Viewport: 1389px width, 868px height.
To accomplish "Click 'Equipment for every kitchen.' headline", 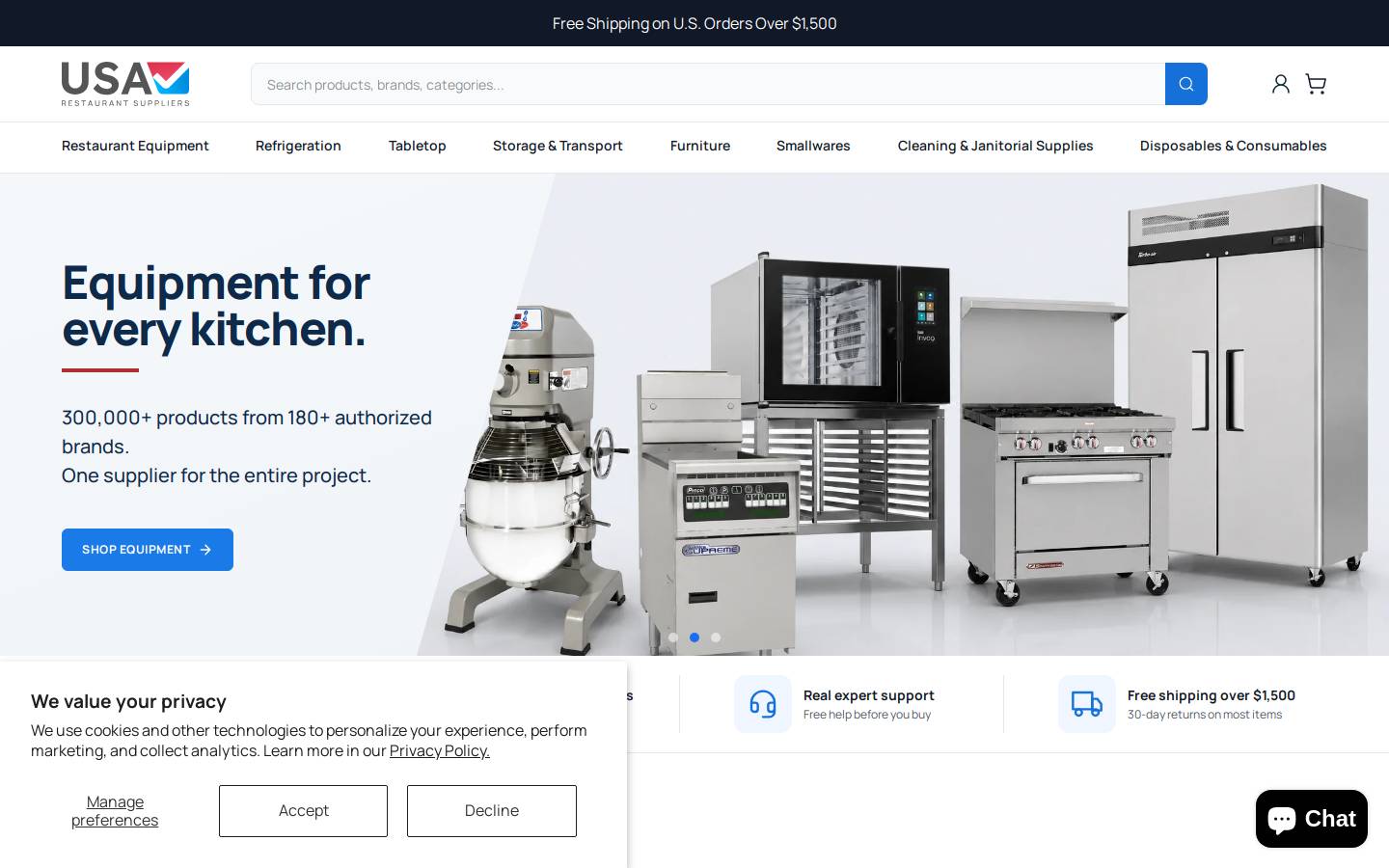I will click(216, 306).
